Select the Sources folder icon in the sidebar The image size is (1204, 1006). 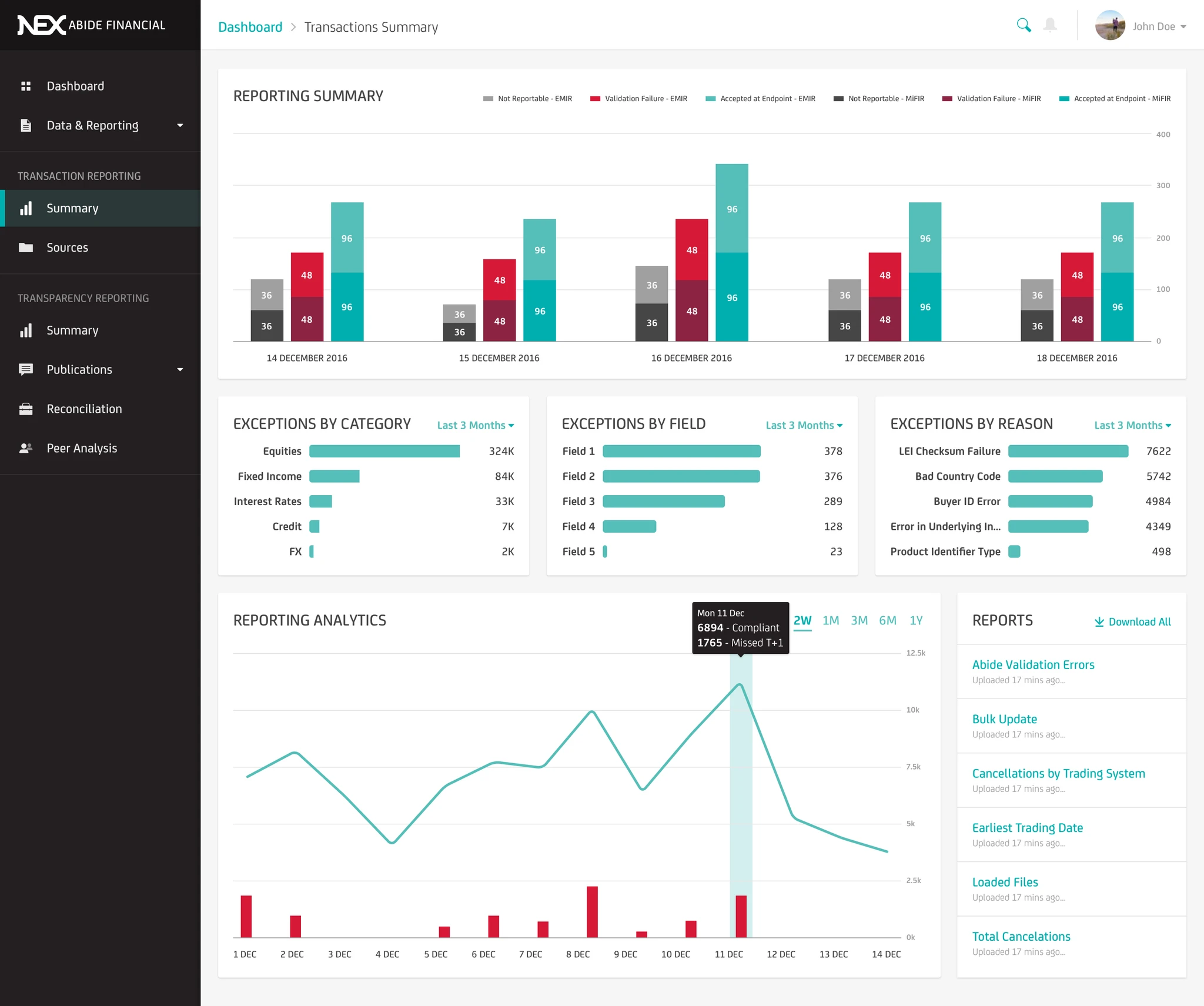coord(27,247)
